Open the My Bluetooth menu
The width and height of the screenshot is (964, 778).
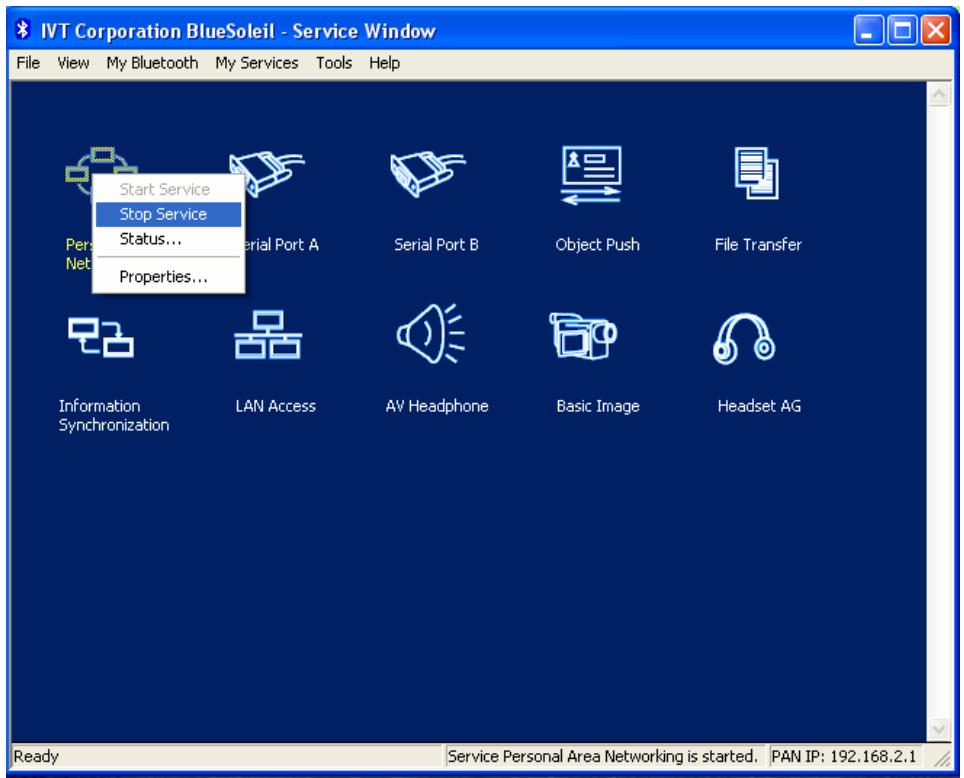[x=152, y=63]
